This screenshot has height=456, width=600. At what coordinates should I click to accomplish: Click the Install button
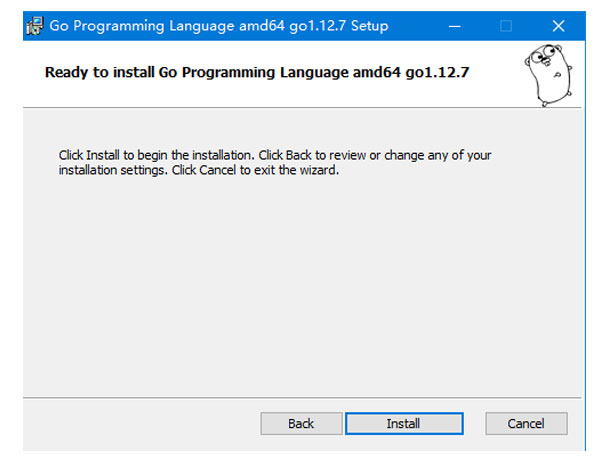click(404, 423)
